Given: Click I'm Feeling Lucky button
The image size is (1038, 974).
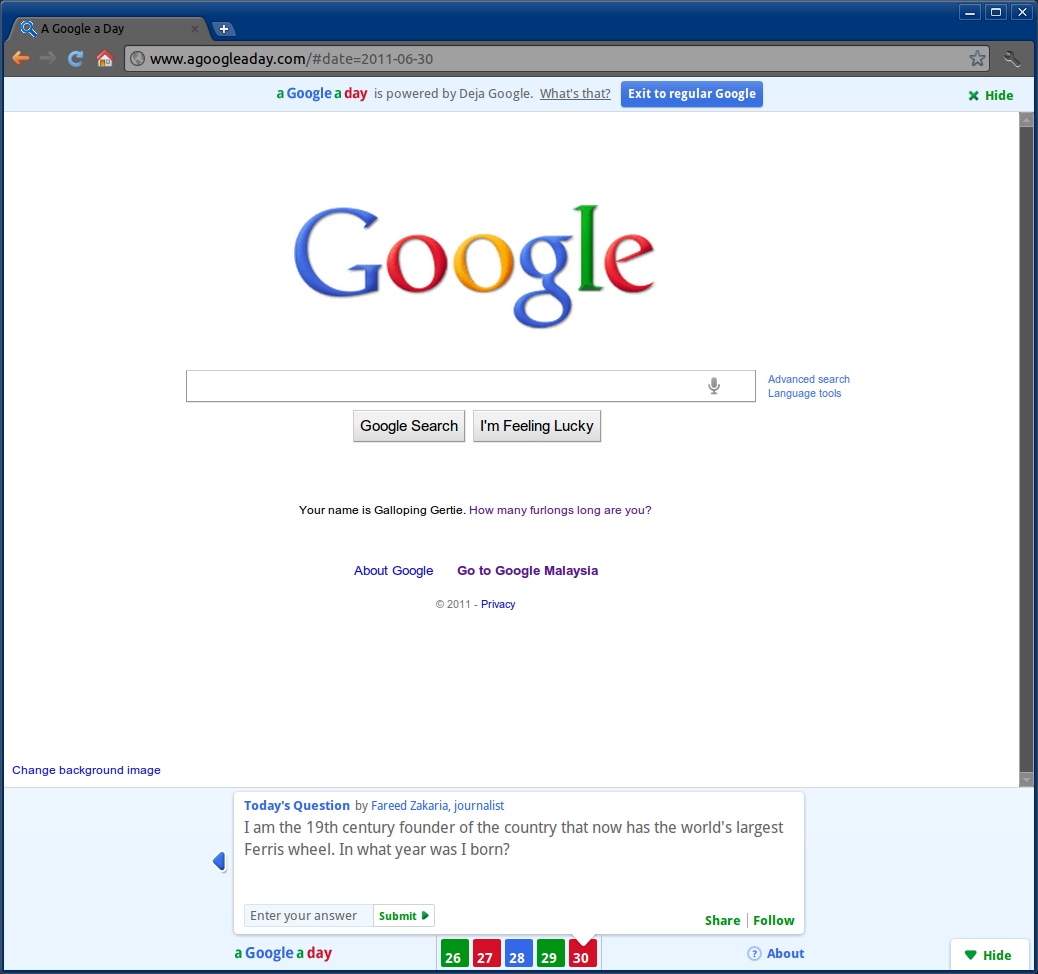Looking at the screenshot, I should [537, 426].
